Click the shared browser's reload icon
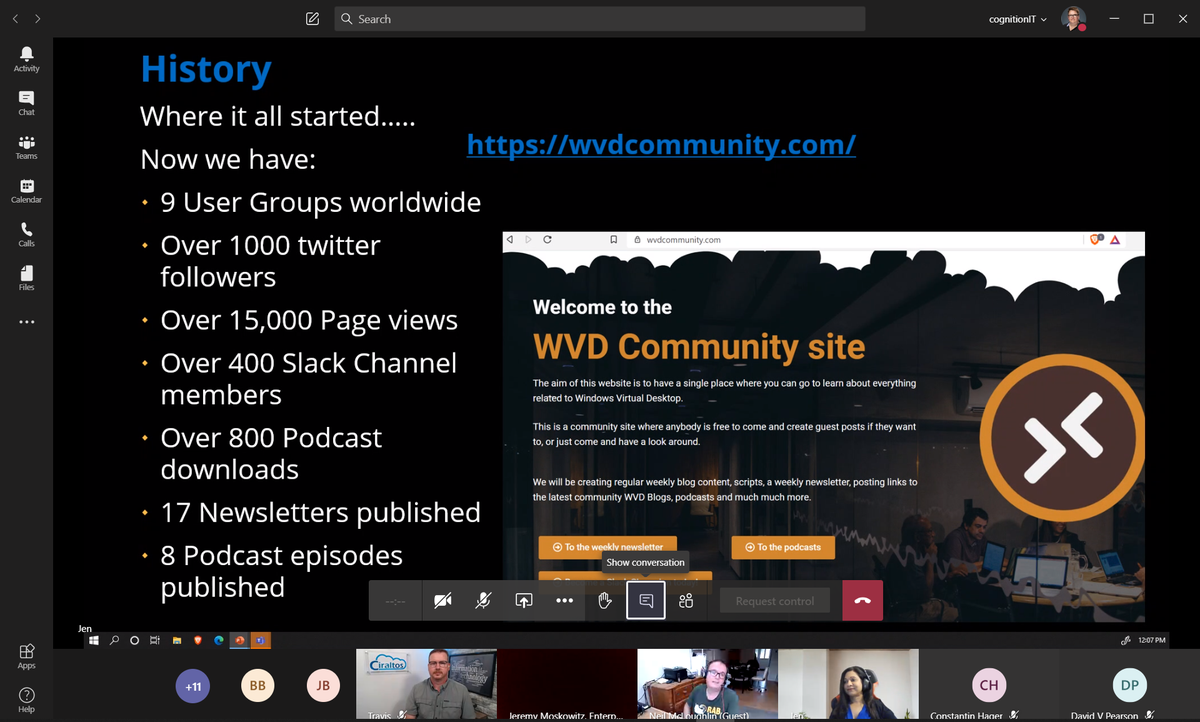The image size is (1200, 722). (x=547, y=240)
